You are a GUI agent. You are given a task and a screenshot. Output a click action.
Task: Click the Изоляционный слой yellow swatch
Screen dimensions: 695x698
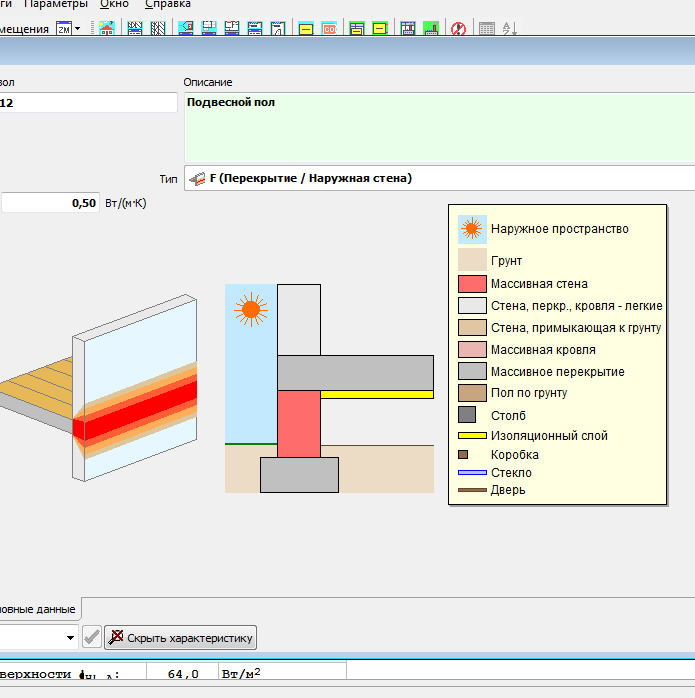click(x=472, y=435)
